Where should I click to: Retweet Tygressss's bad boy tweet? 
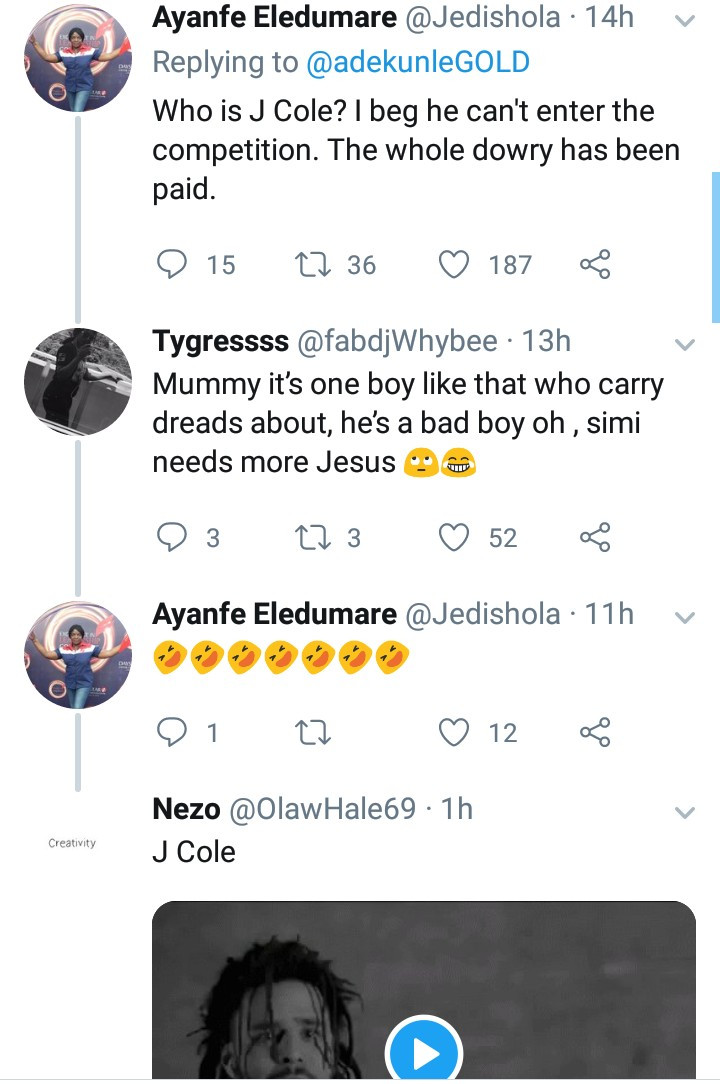pyautogui.click(x=313, y=538)
